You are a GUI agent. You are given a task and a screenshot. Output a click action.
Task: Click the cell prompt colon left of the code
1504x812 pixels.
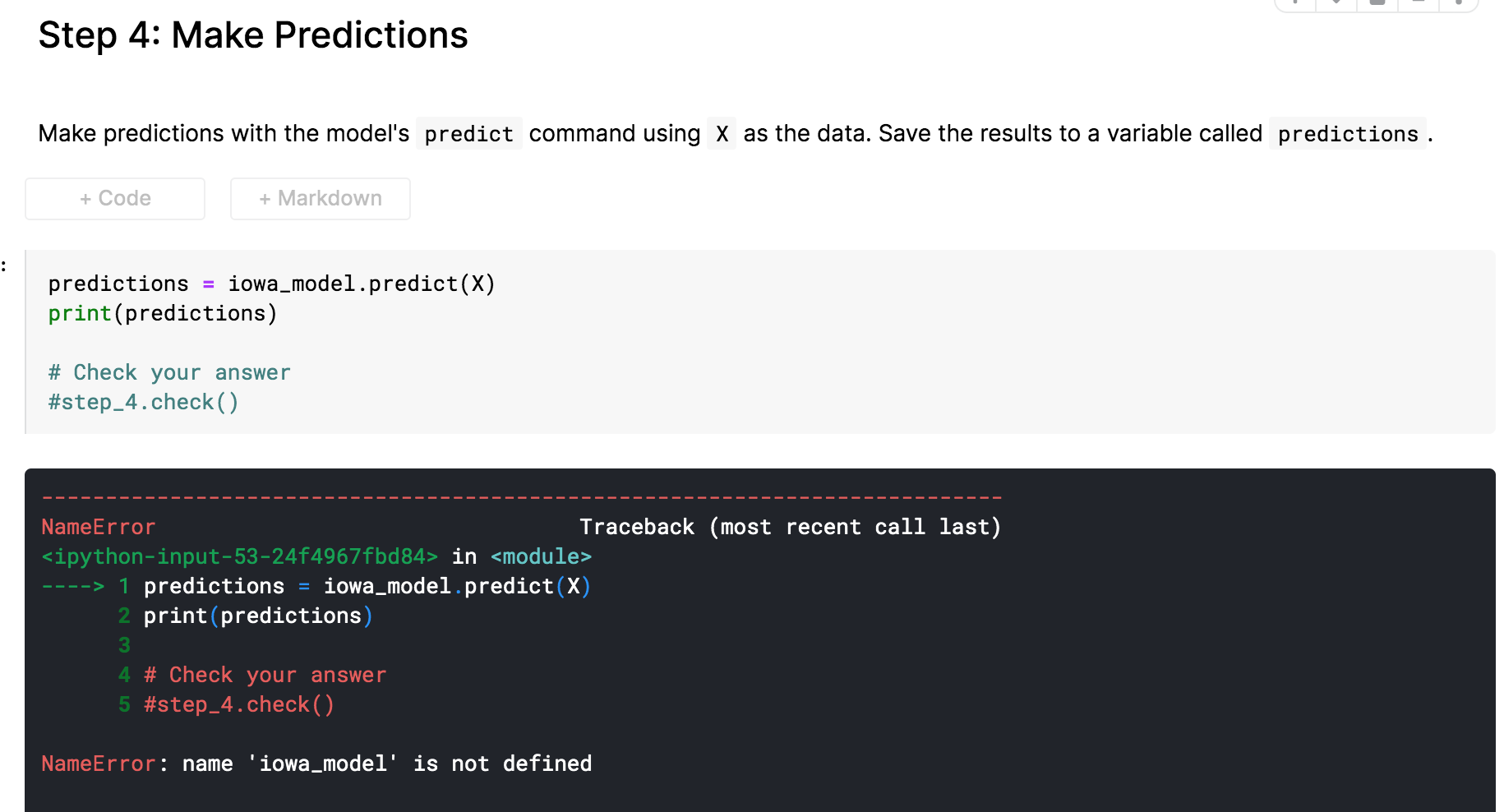coord(3,265)
